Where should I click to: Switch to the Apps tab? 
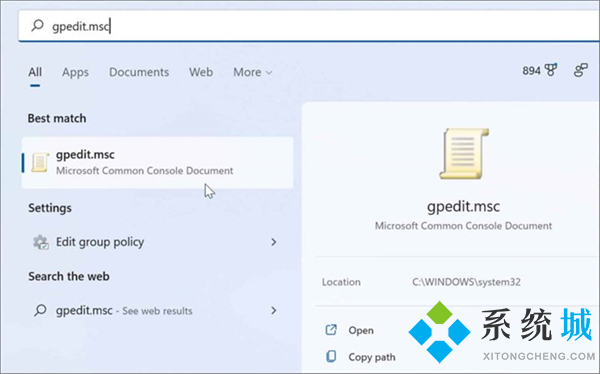click(75, 72)
